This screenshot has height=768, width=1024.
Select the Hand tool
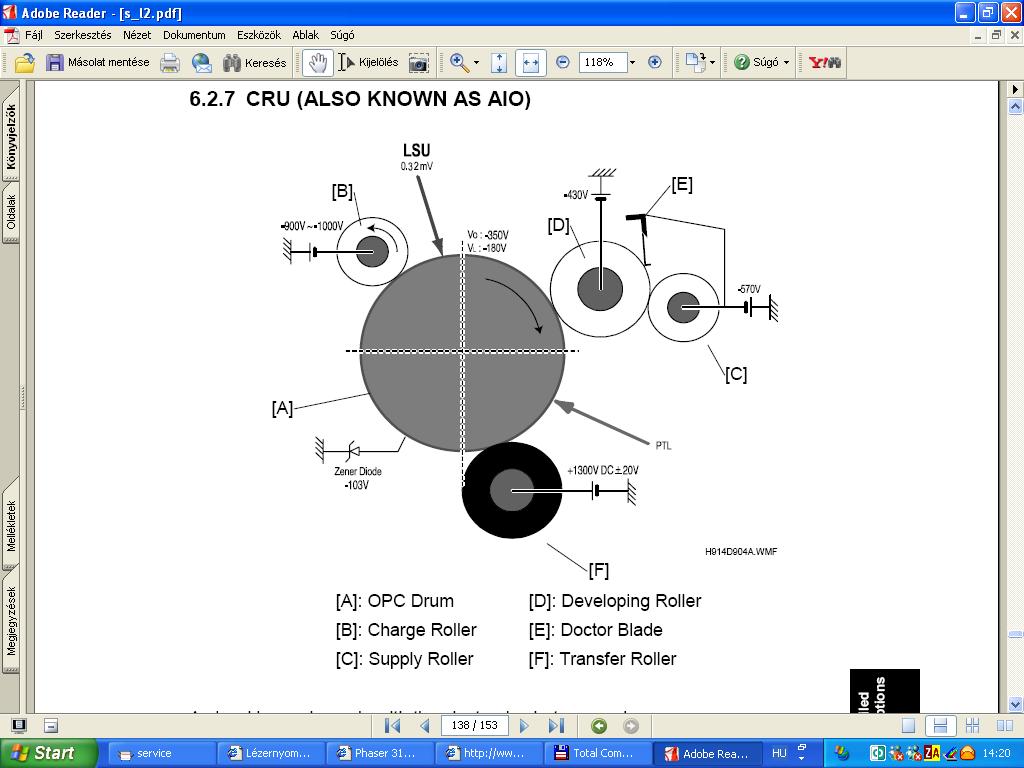click(x=317, y=63)
